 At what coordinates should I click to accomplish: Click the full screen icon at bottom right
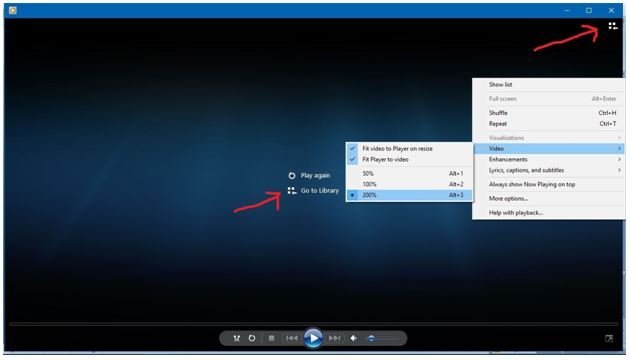tap(609, 338)
